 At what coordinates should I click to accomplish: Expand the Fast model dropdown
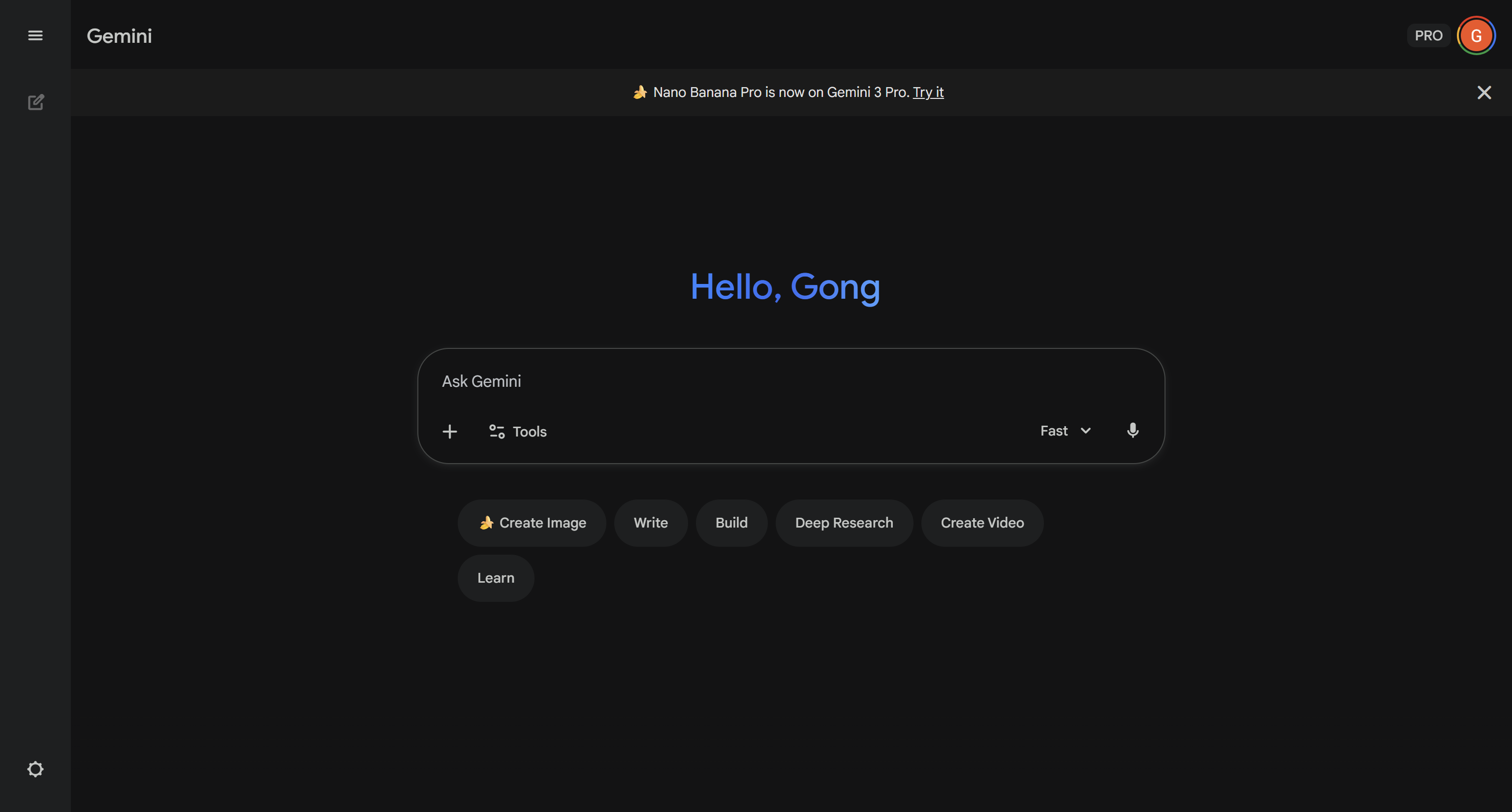click(x=1065, y=431)
